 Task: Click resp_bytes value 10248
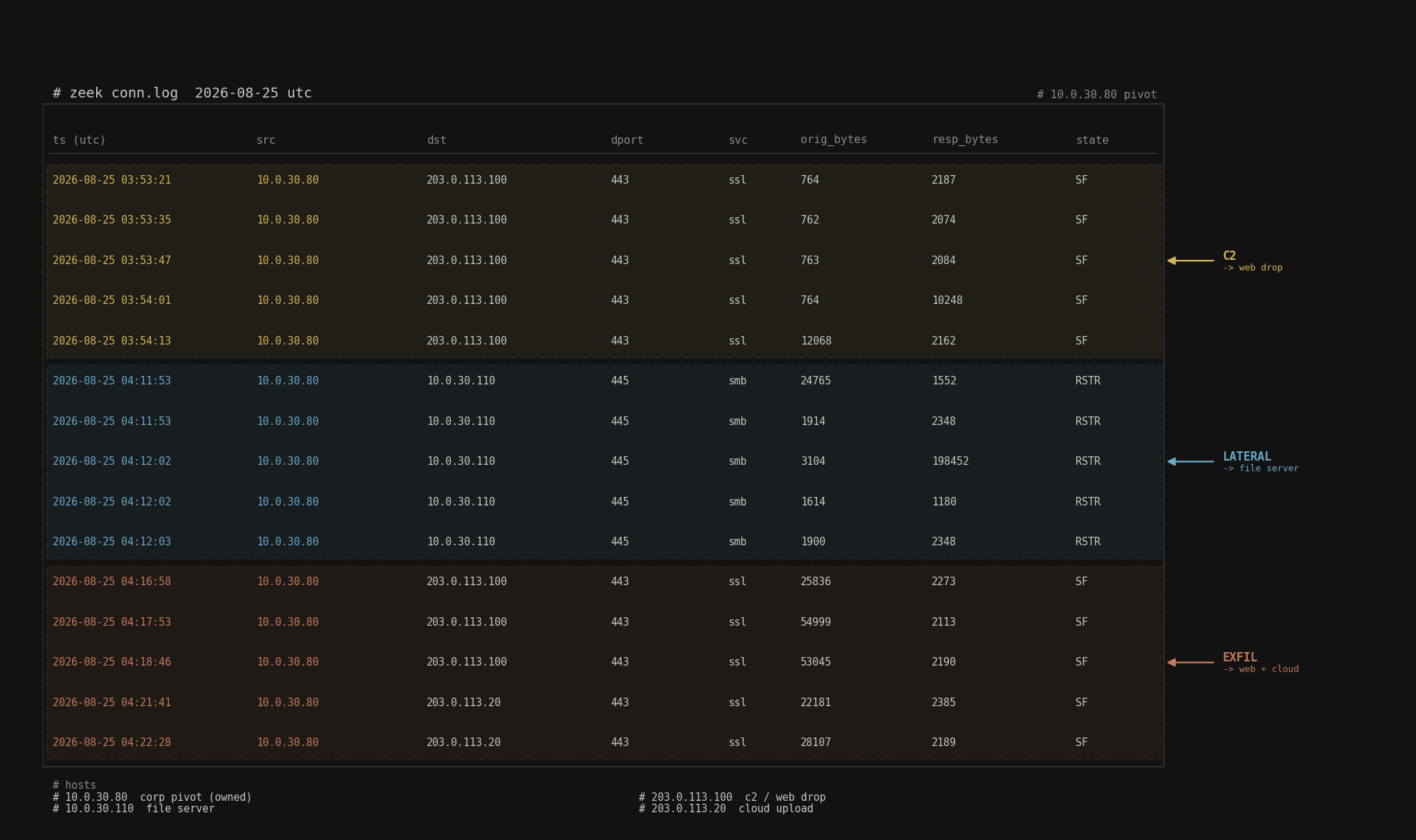point(947,300)
